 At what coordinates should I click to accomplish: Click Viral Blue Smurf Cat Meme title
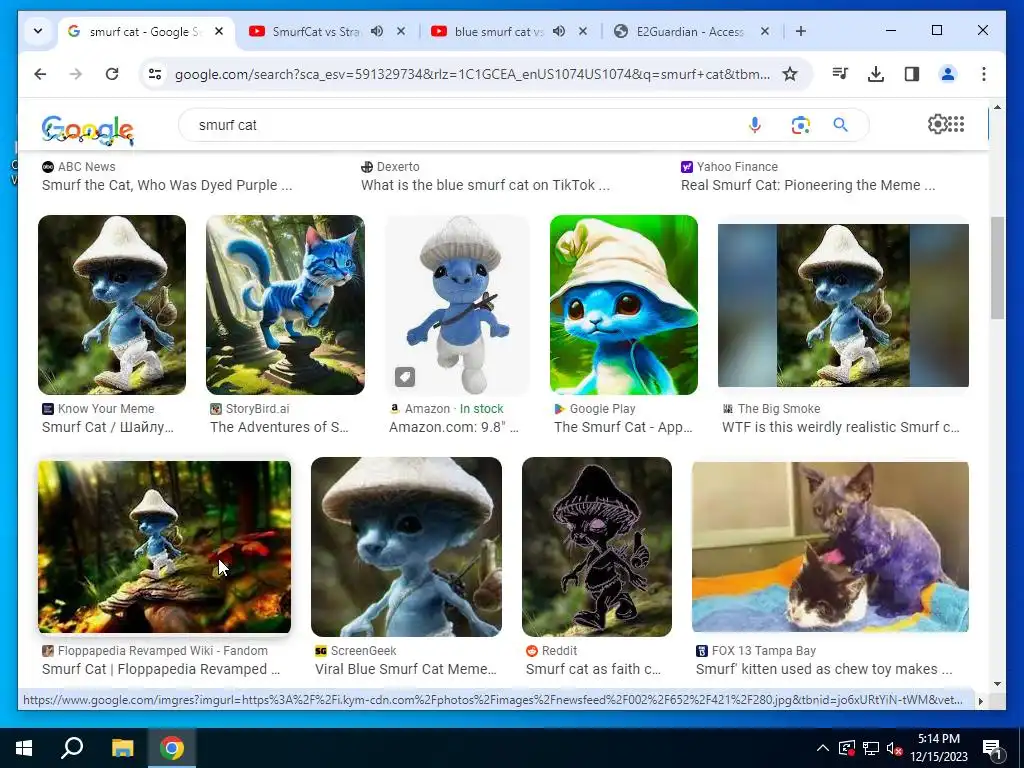click(x=406, y=669)
